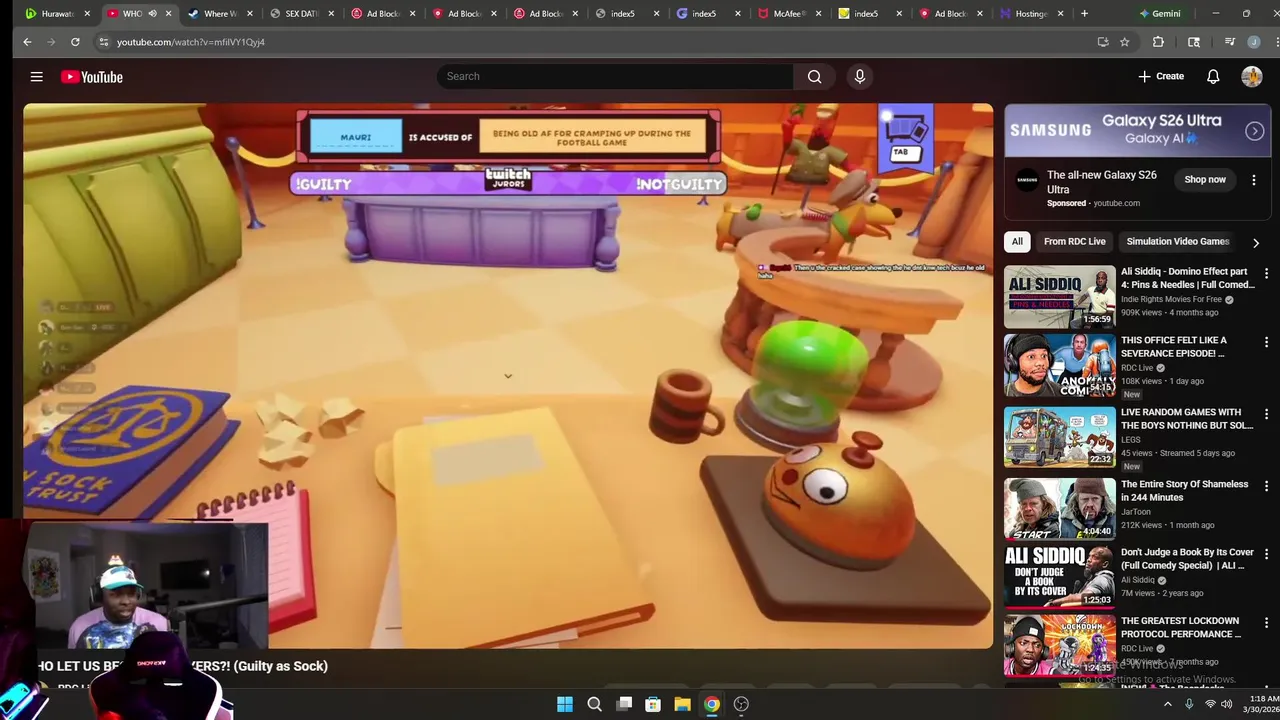Click the address bar URL

click(190, 42)
